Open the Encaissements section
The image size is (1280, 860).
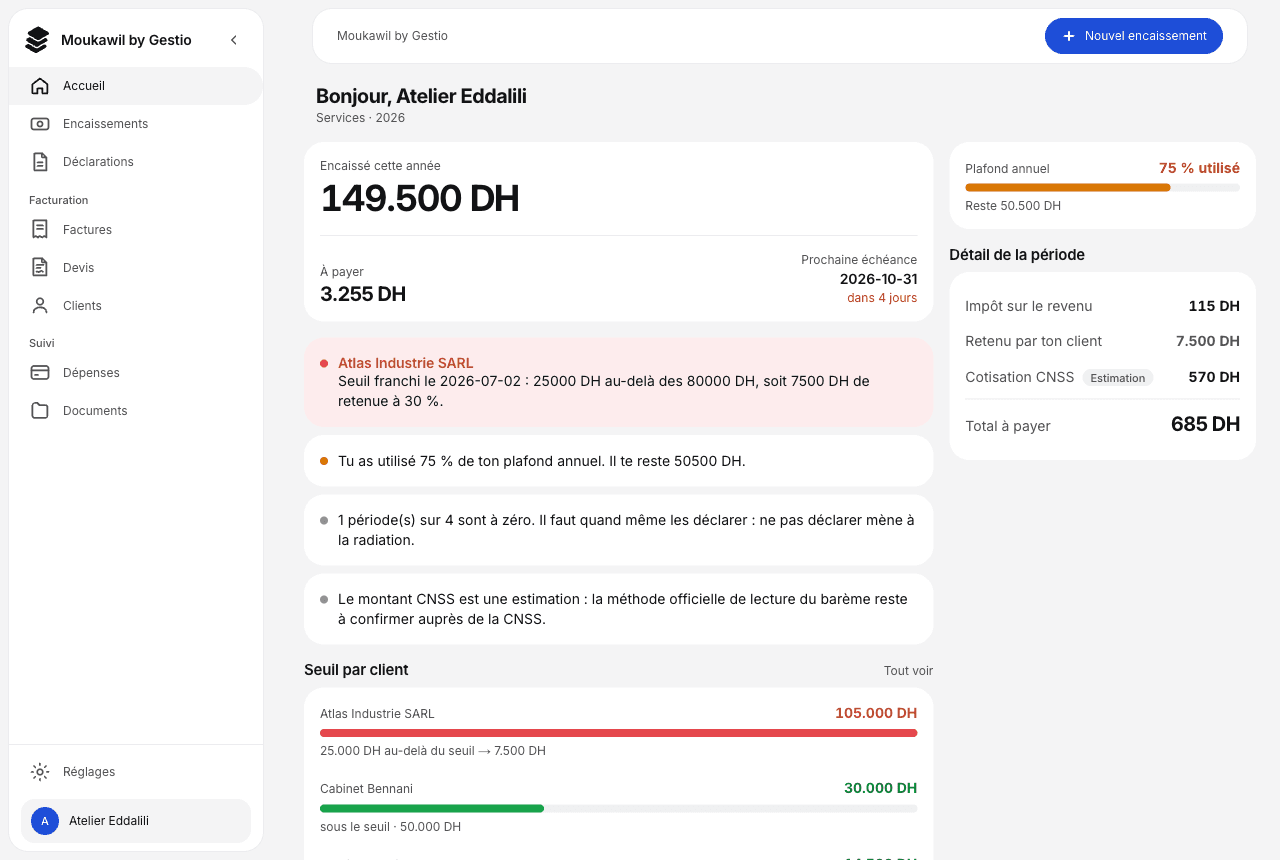pos(136,124)
